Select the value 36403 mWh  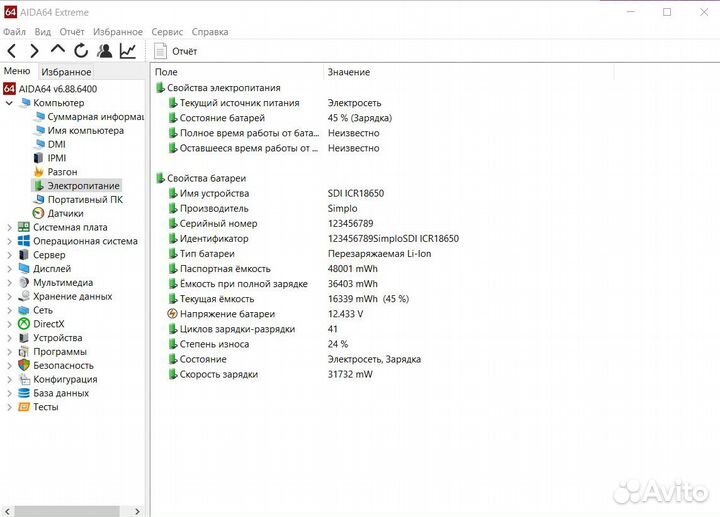[x=353, y=284]
